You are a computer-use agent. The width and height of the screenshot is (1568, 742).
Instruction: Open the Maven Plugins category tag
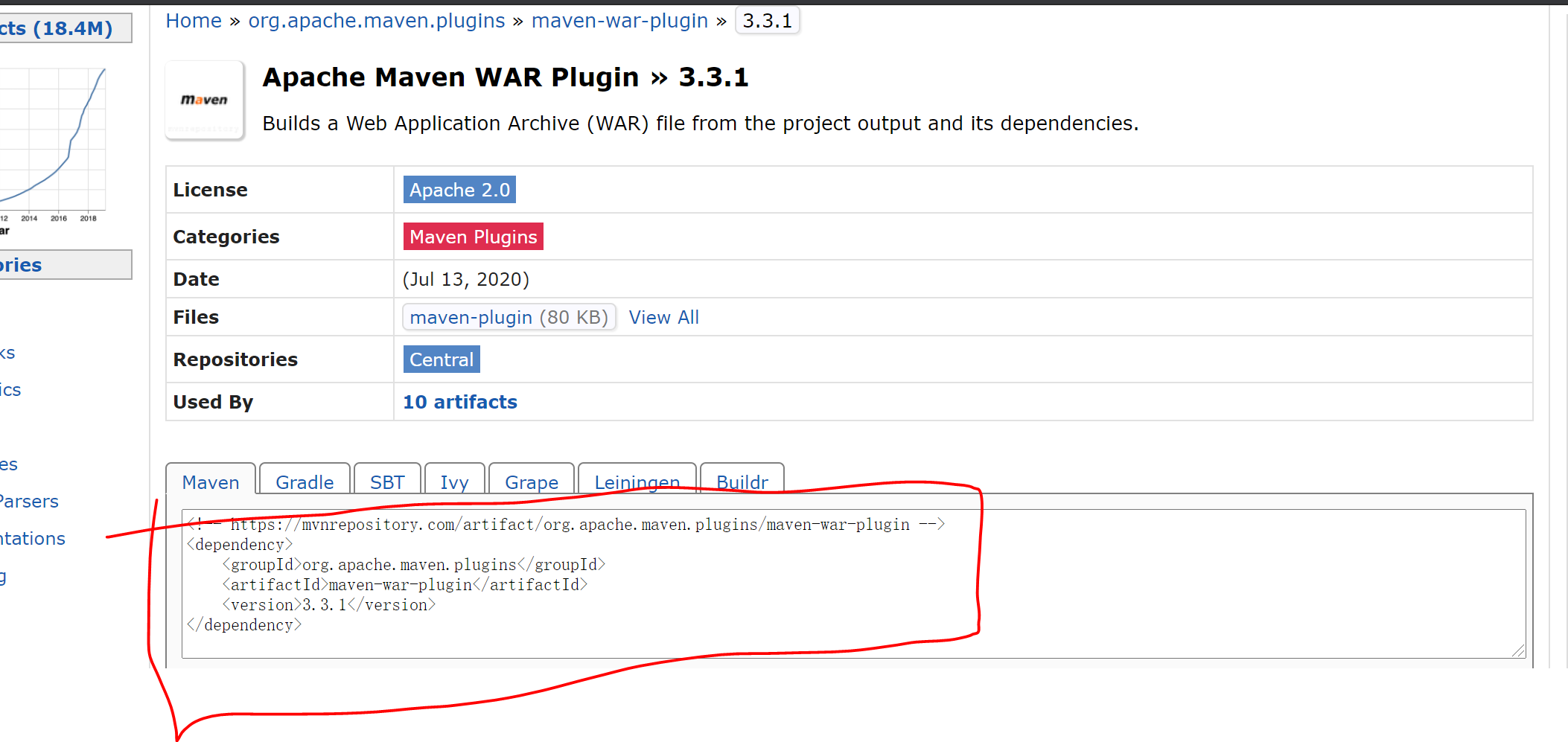pyautogui.click(x=474, y=237)
